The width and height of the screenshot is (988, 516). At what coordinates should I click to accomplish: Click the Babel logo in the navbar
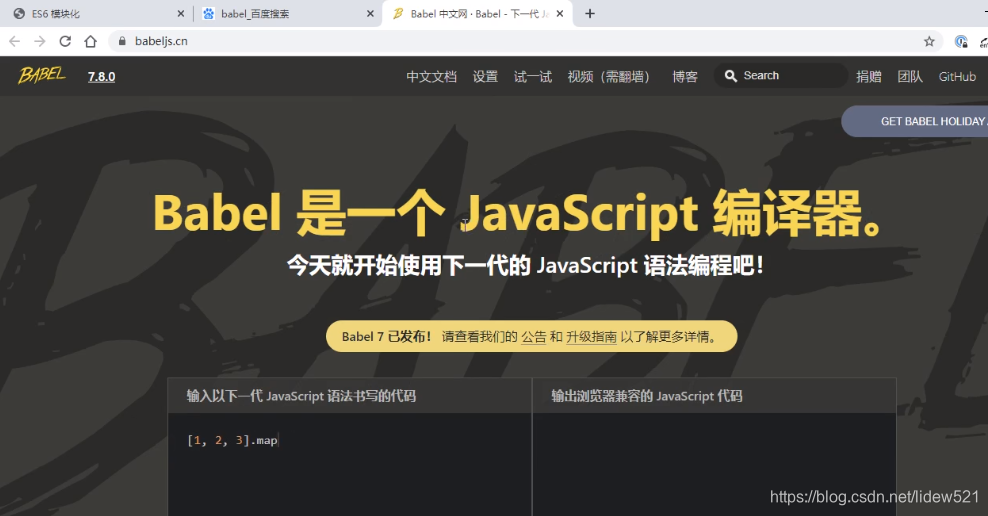click(42, 76)
